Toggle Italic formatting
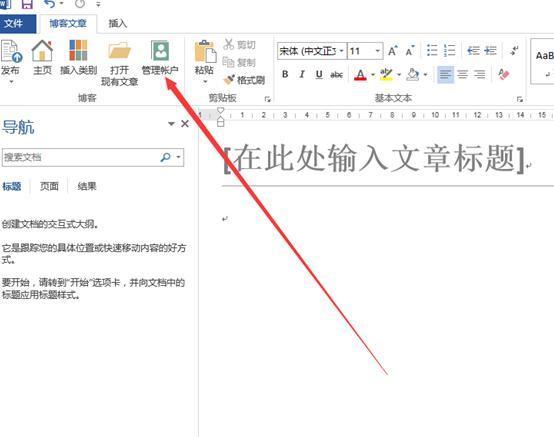 [302, 74]
